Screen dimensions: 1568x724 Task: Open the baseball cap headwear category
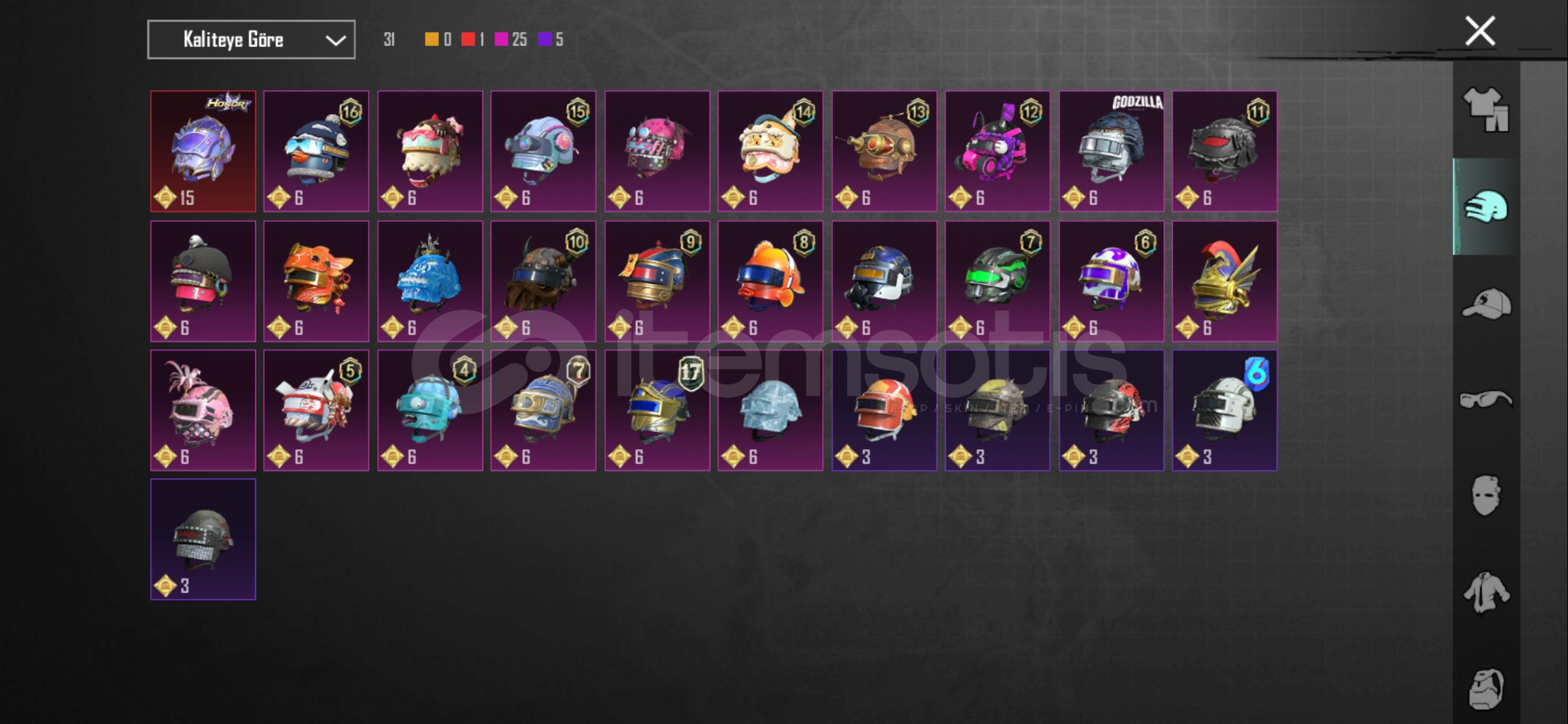click(1486, 304)
